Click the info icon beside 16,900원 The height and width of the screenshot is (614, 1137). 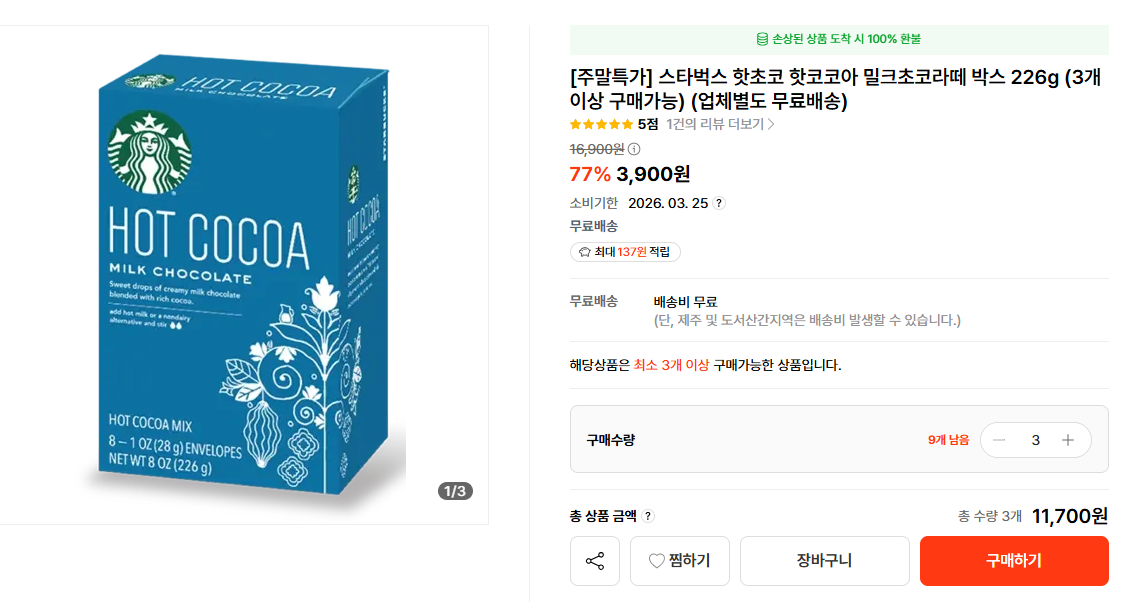pos(634,149)
